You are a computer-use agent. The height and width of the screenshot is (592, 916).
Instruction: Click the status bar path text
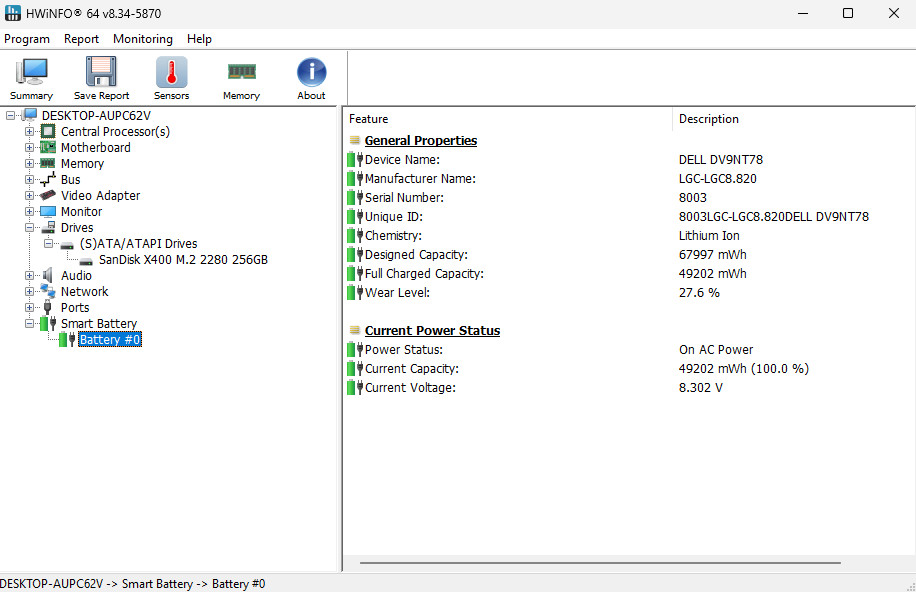coord(133,584)
